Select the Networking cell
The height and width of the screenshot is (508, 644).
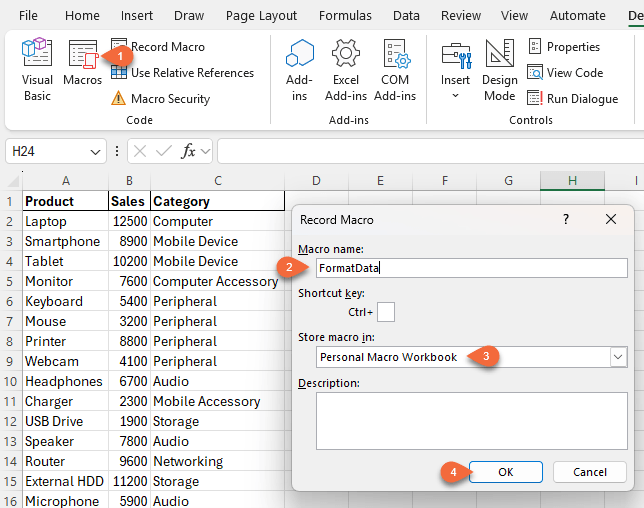click(218, 462)
